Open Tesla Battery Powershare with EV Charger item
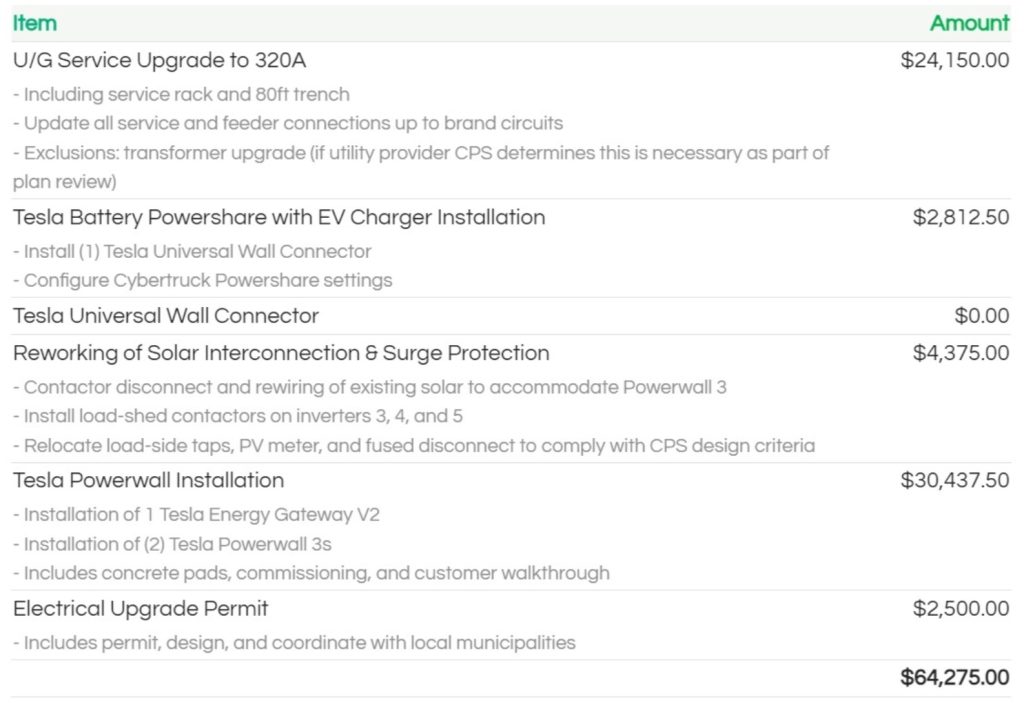Image resolution: width=1024 pixels, height=703 pixels. tap(279, 217)
